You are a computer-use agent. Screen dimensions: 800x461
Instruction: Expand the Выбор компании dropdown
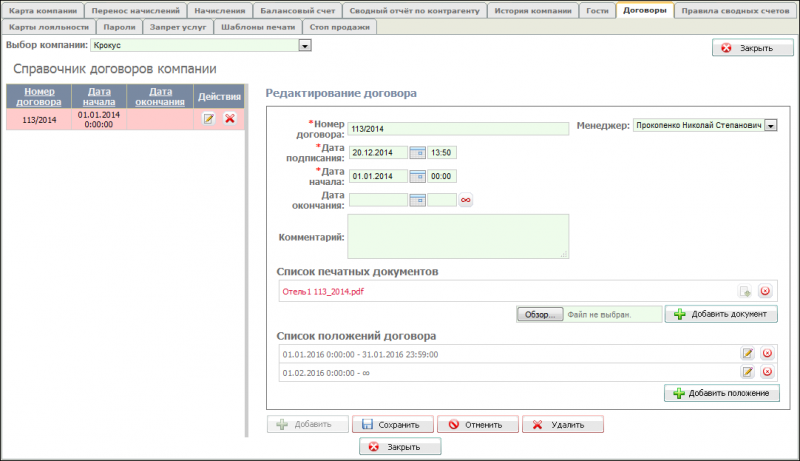(306, 46)
